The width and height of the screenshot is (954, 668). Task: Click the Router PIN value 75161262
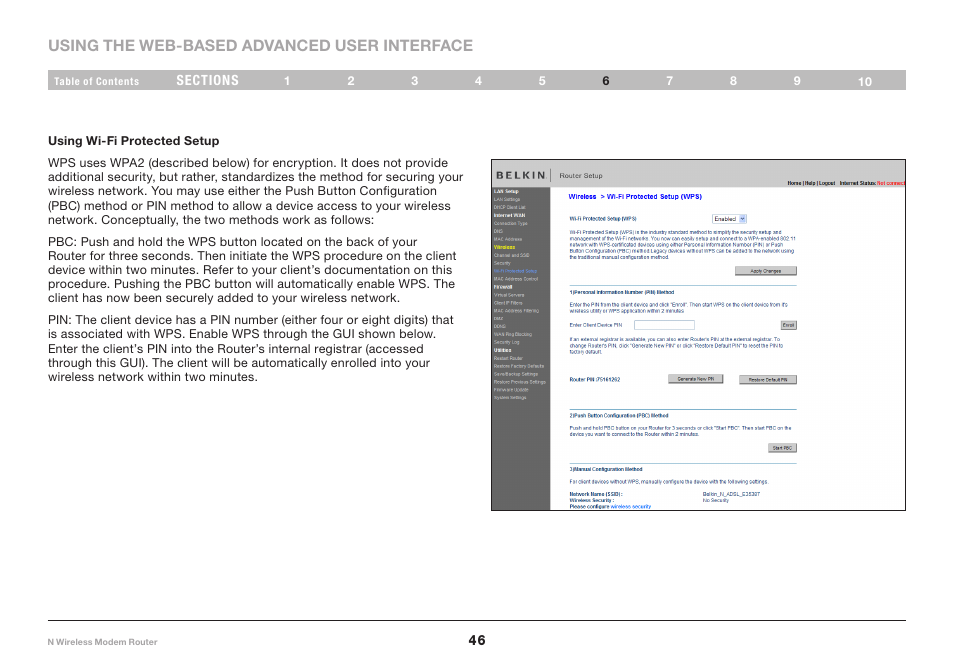coord(608,380)
